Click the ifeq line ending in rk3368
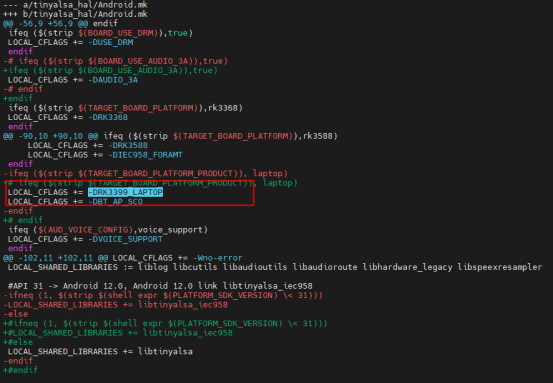 click(126, 108)
